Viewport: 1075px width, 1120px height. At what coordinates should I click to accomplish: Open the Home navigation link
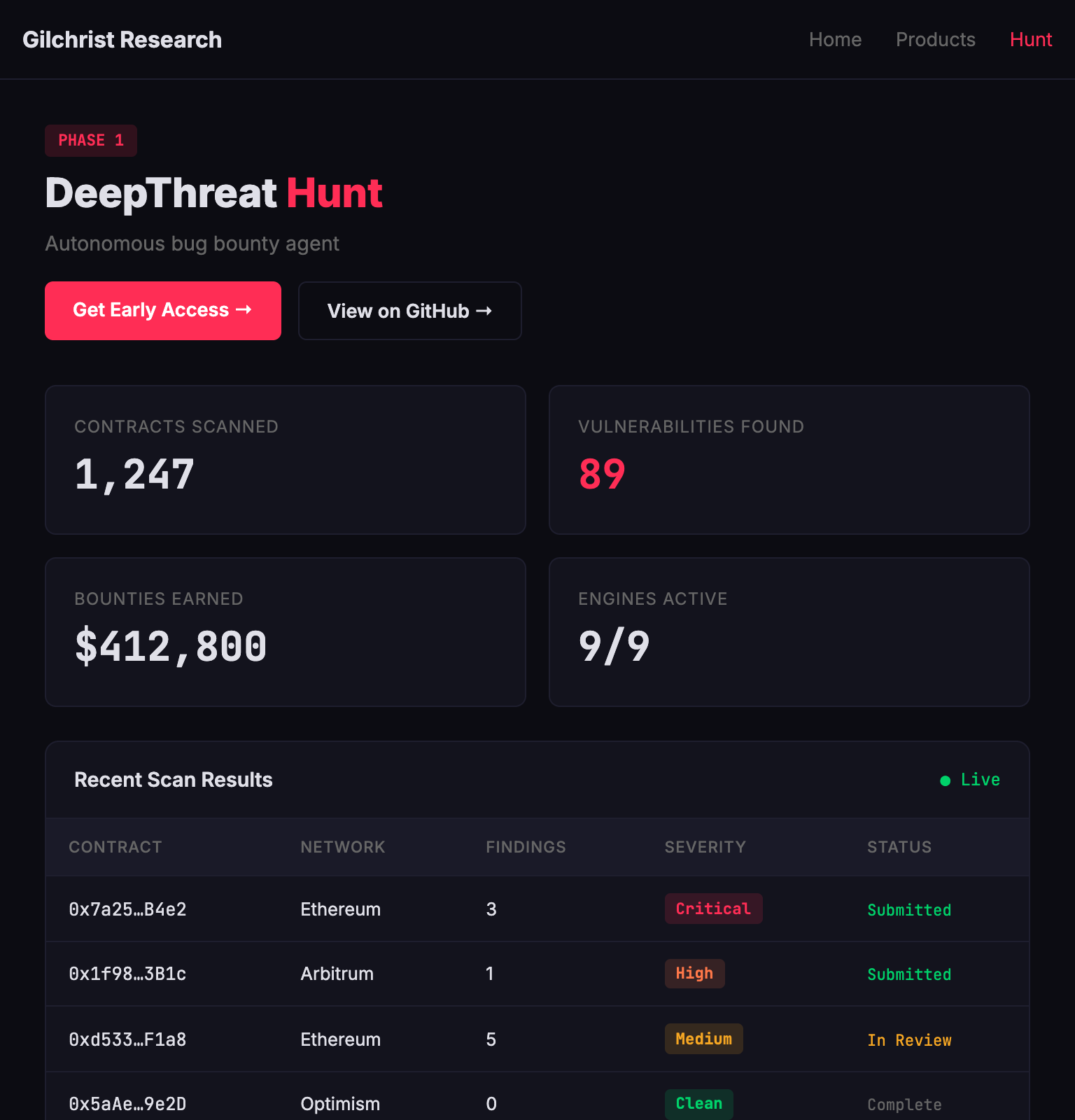[x=835, y=40]
